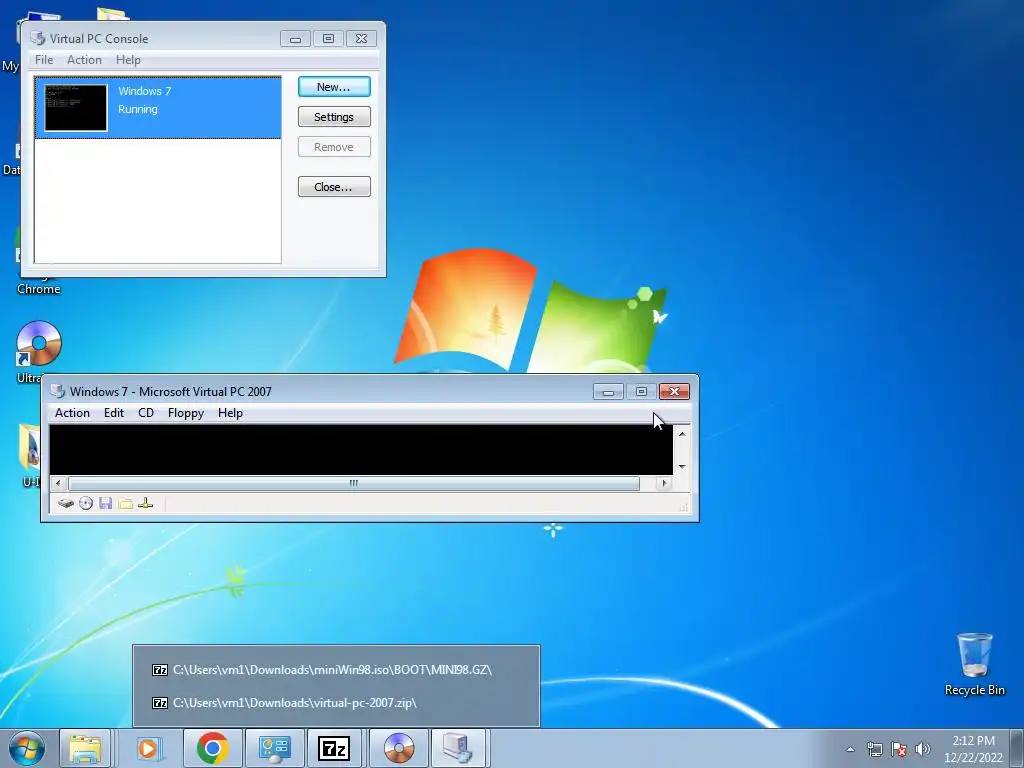Show hidden system tray icons
Viewport: 1024px width, 768px height.
point(850,749)
